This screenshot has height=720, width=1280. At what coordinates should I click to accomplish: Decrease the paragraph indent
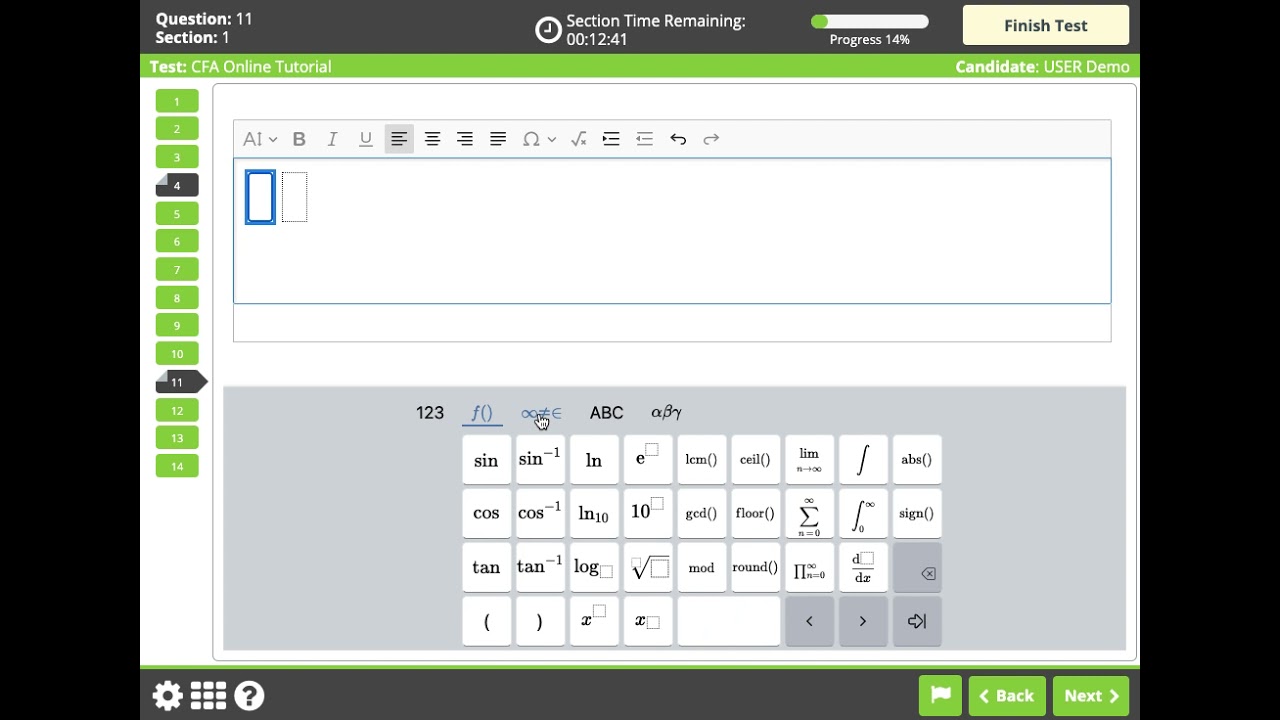644,139
